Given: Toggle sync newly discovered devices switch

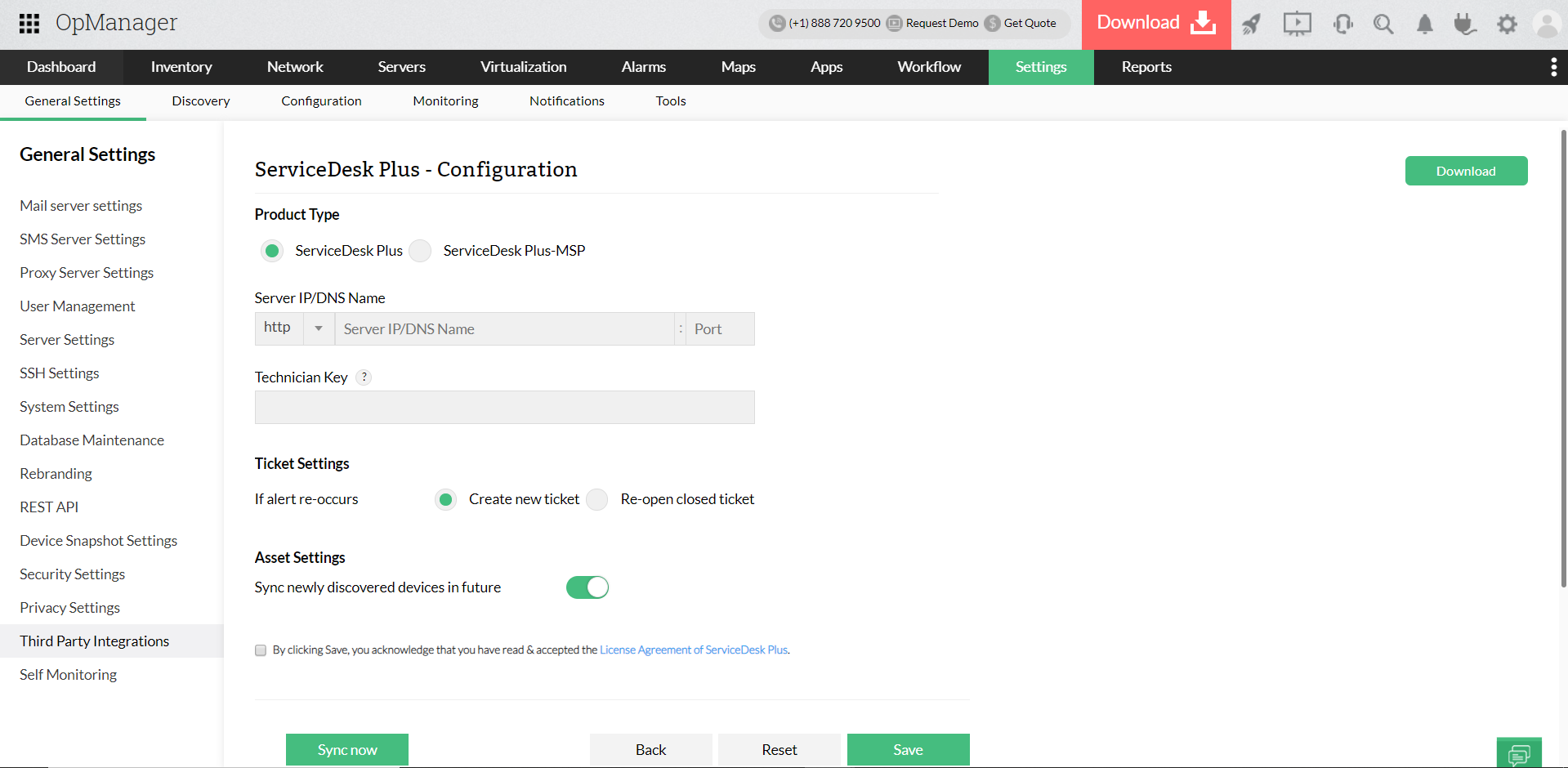Looking at the screenshot, I should point(587,587).
